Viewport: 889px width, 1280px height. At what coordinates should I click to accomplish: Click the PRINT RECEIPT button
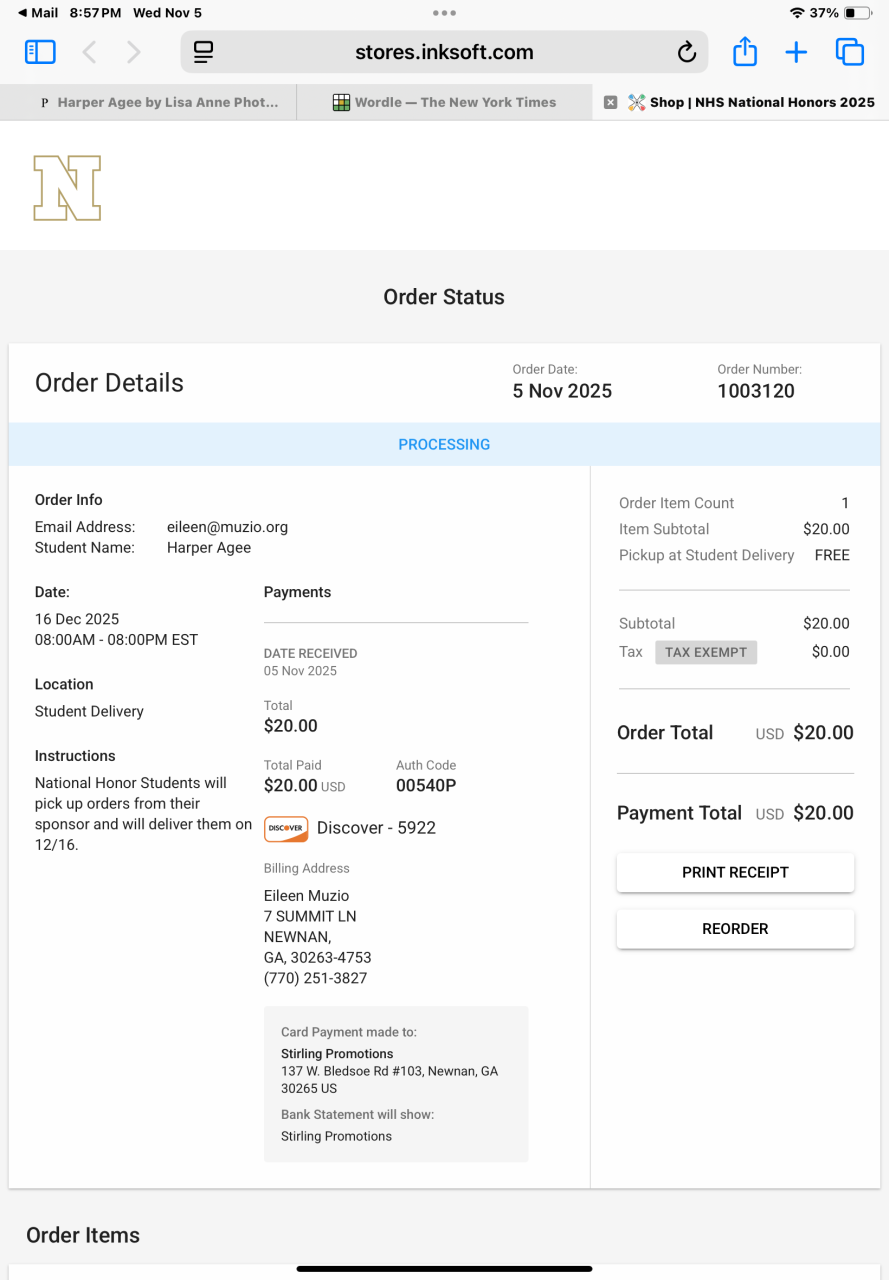tap(735, 872)
